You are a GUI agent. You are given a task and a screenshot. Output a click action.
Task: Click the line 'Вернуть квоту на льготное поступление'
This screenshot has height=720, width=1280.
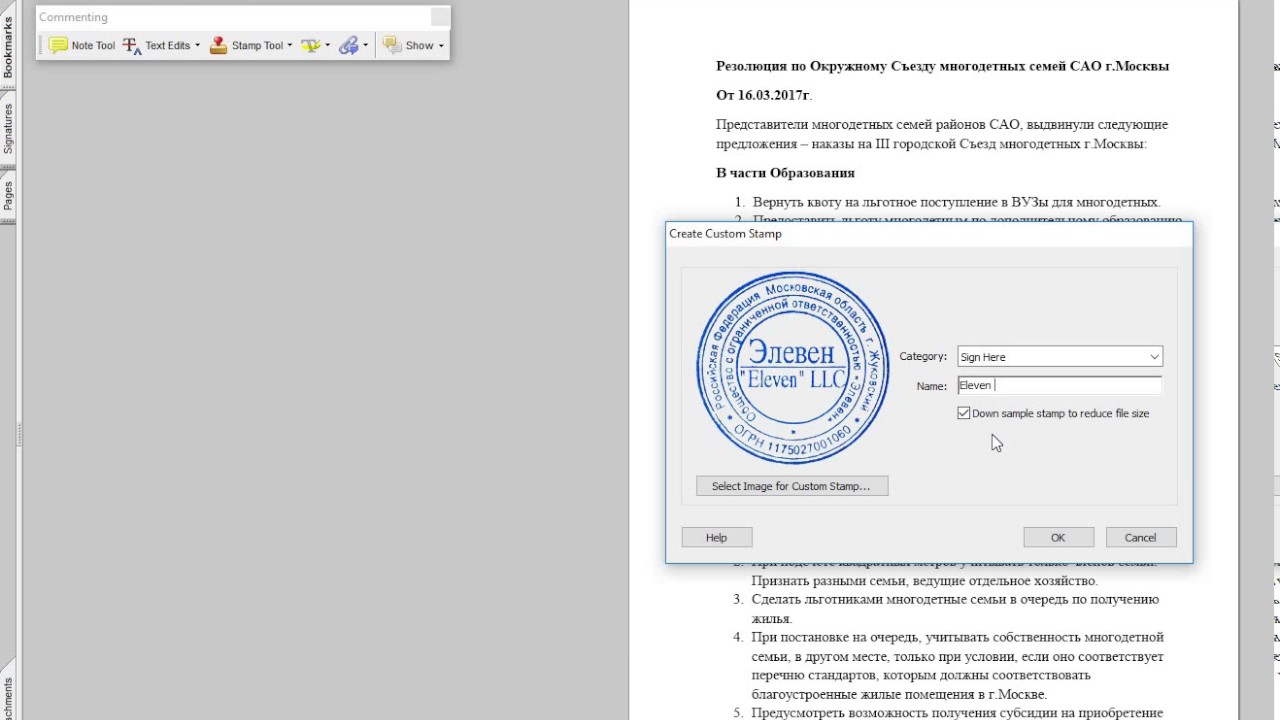point(956,202)
